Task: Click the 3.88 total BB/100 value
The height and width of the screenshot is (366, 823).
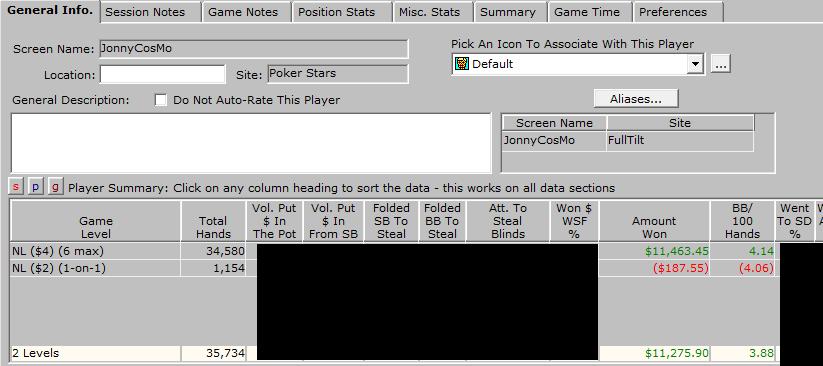Action: (742, 353)
